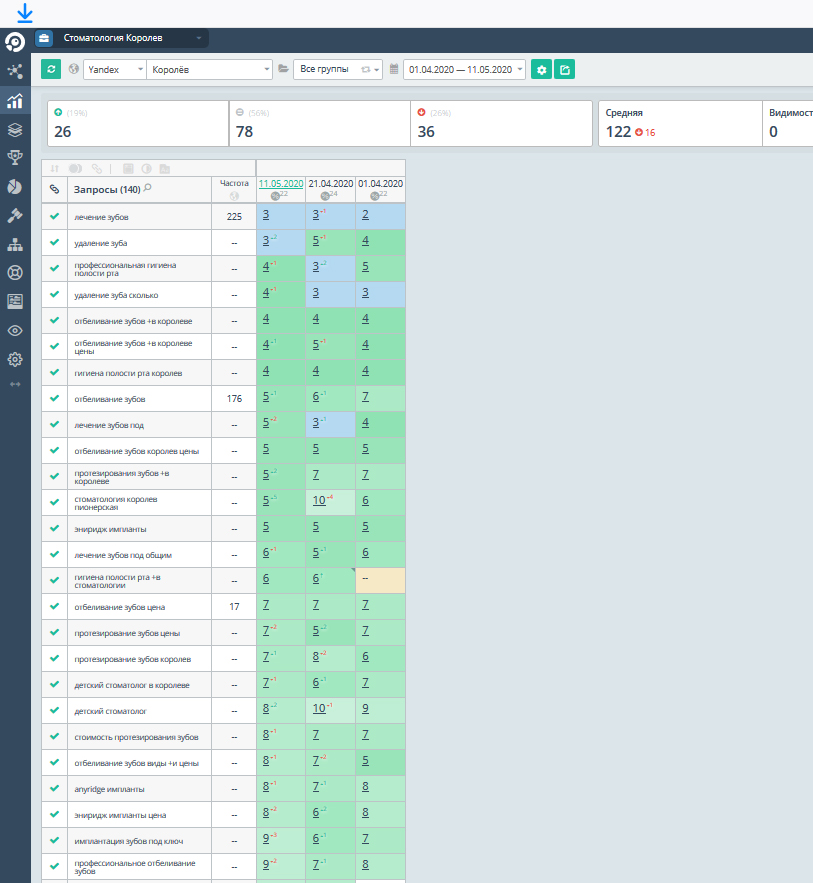Open position 10 for детский стоматолог
This screenshot has width=813, height=883.
319,708
